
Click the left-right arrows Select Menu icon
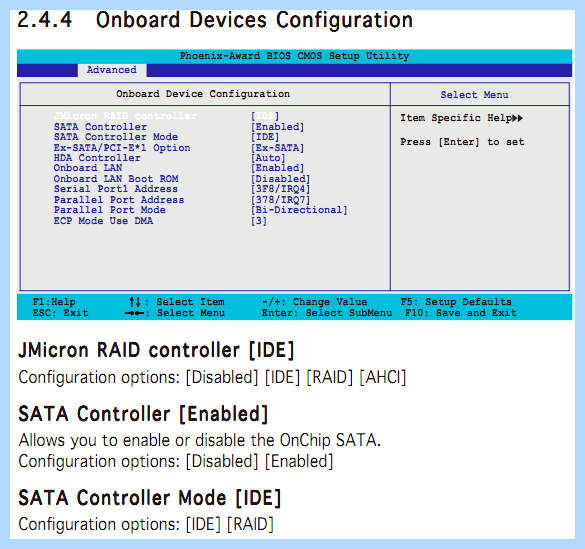(x=134, y=313)
